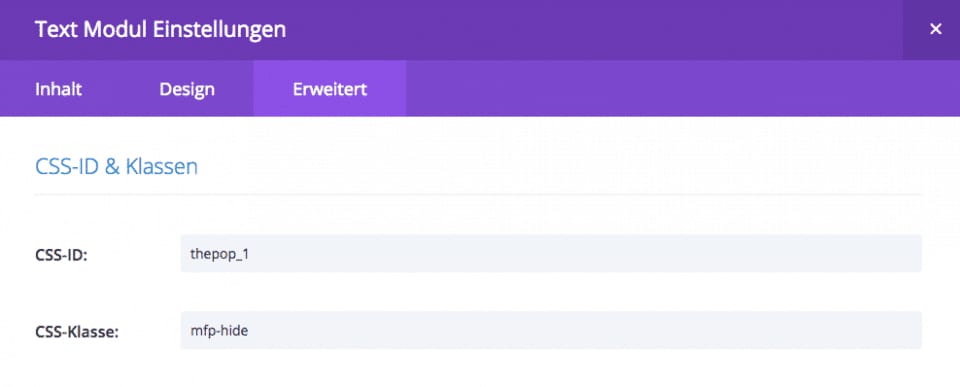Close the Text Modul Einstellungen dialog
960x387 pixels.
935,29
